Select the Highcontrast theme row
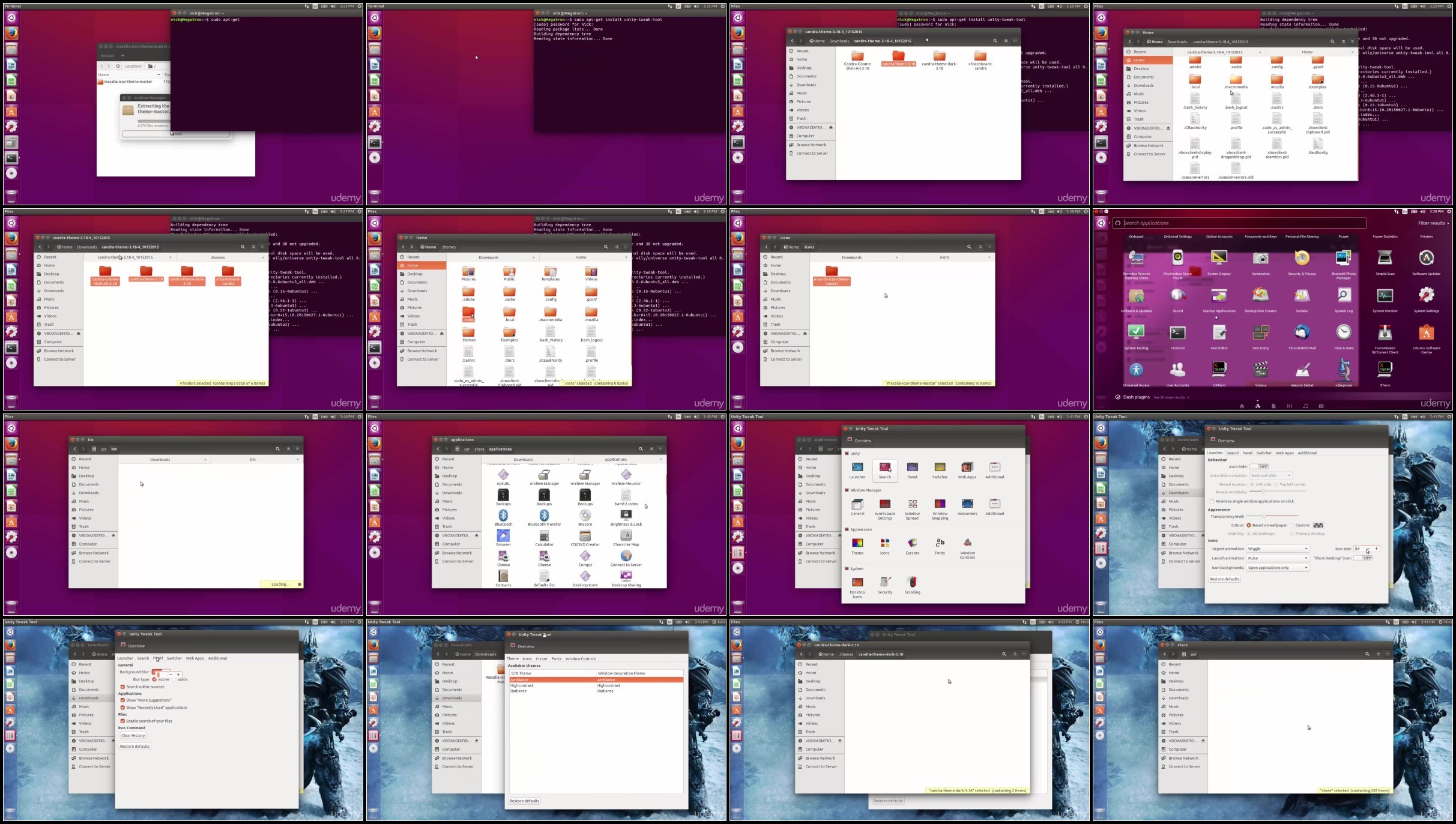Image resolution: width=1456 pixels, height=824 pixels. click(x=596, y=685)
